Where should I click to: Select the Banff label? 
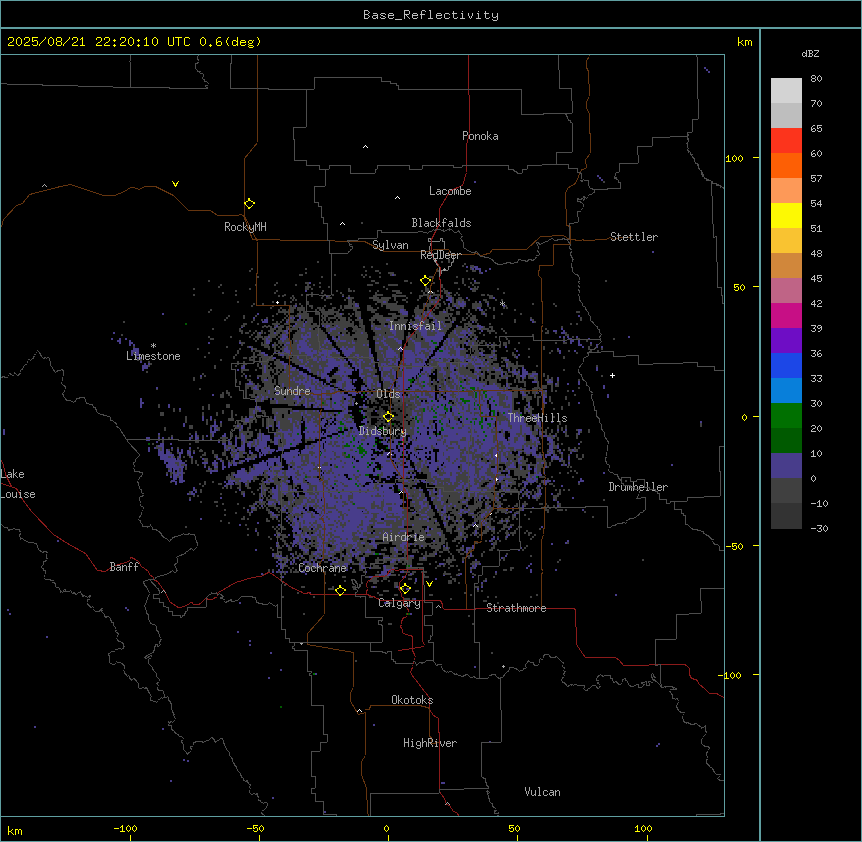click(124, 567)
